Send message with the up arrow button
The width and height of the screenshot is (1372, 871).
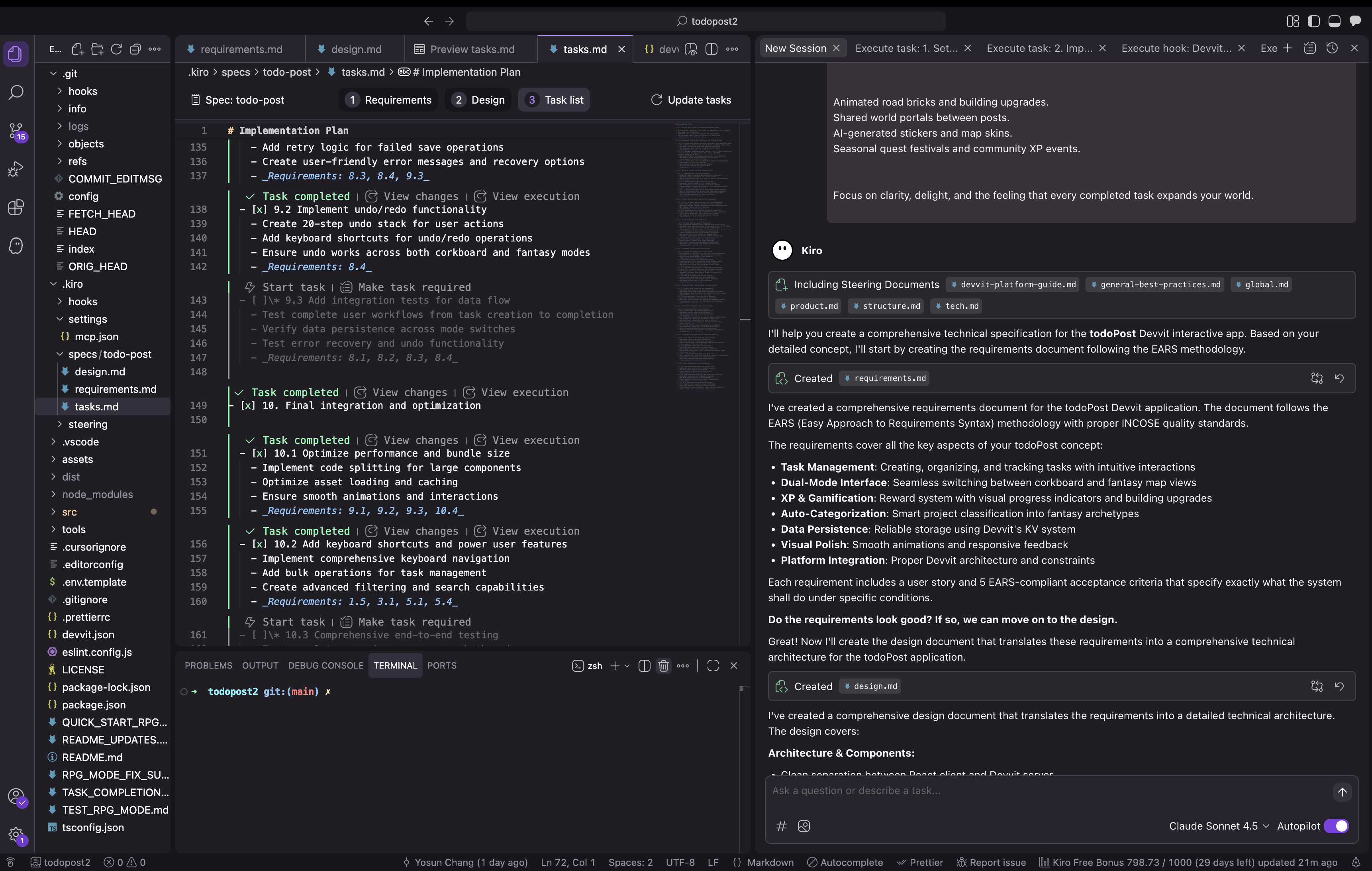point(1342,792)
